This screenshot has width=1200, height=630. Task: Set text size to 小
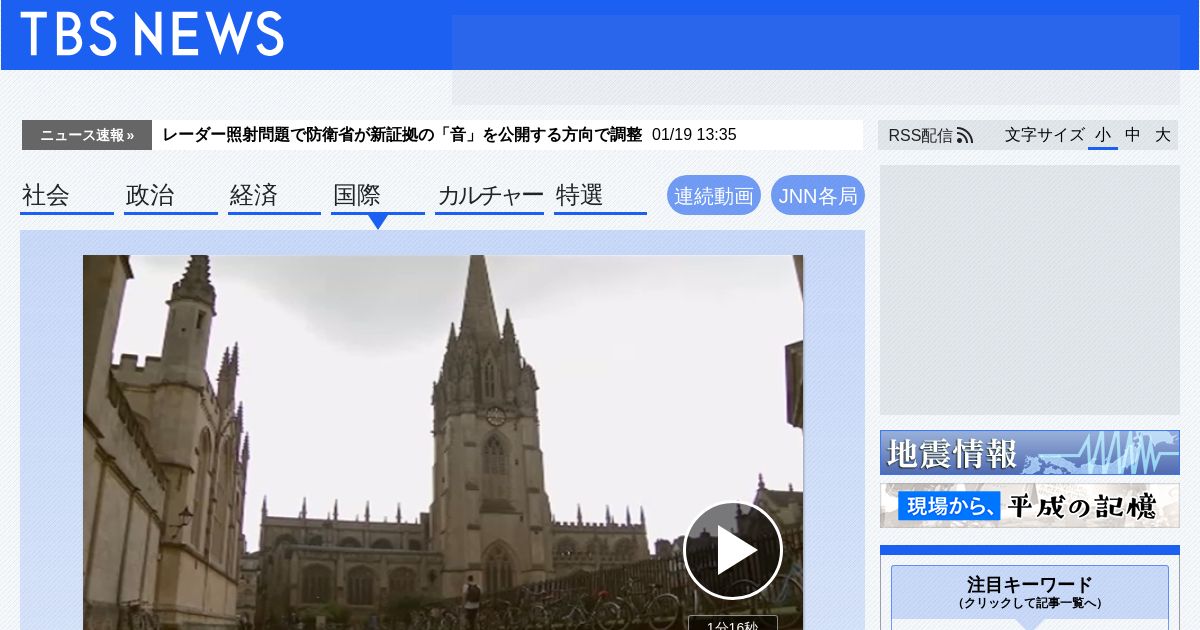click(x=1103, y=135)
